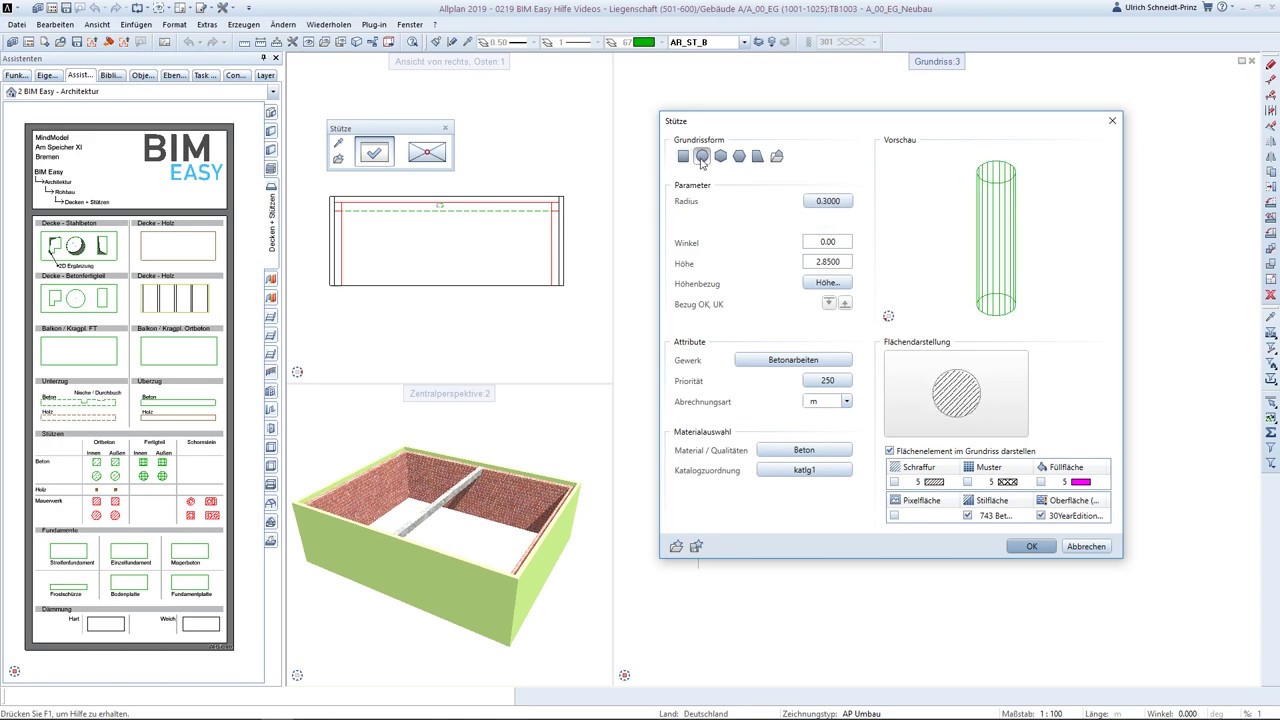The image size is (1280, 720).
Task: Open the Erzeugen menu
Action: pyautogui.click(x=243, y=24)
